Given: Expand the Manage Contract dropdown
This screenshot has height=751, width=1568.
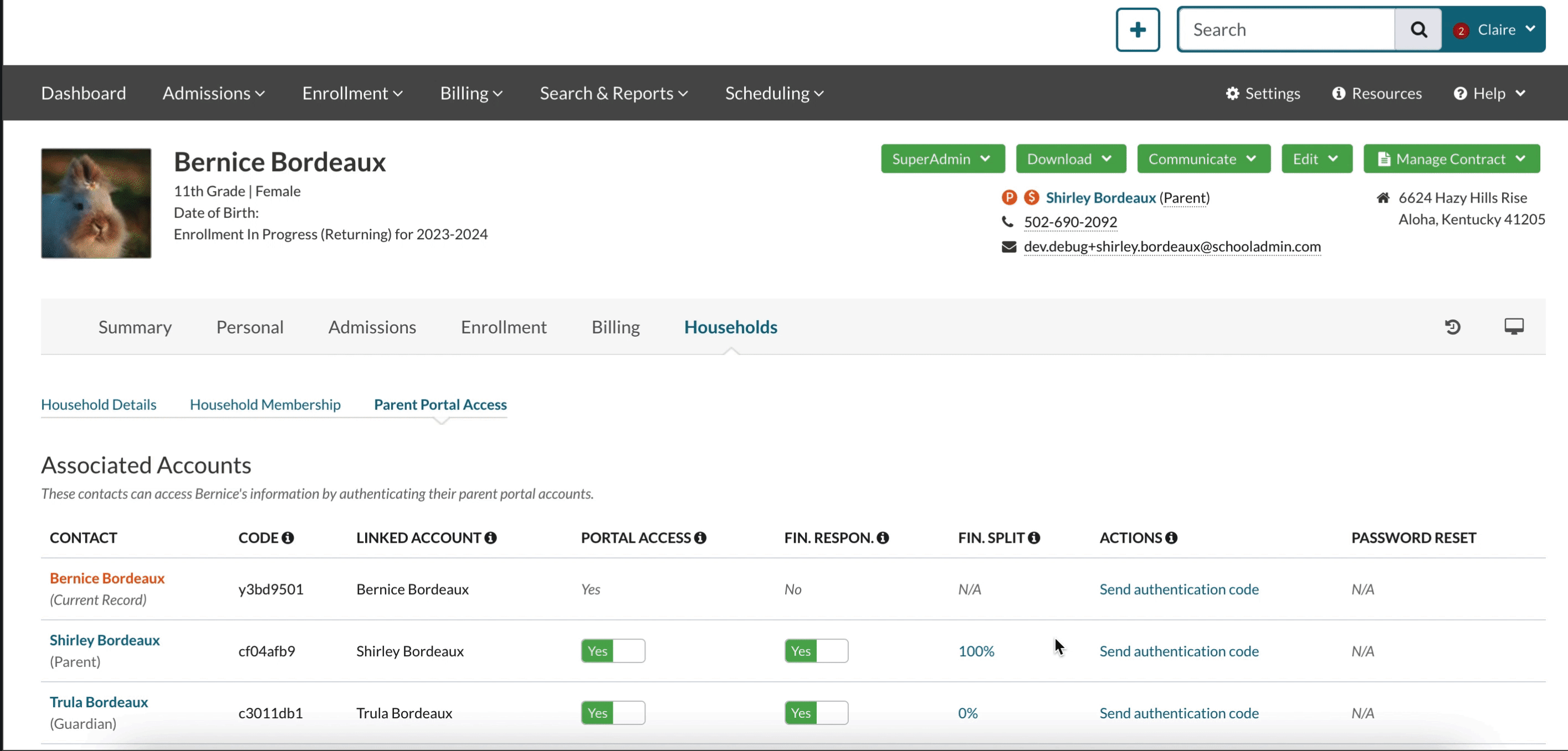Looking at the screenshot, I should pyautogui.click(x=1451, y=159).
